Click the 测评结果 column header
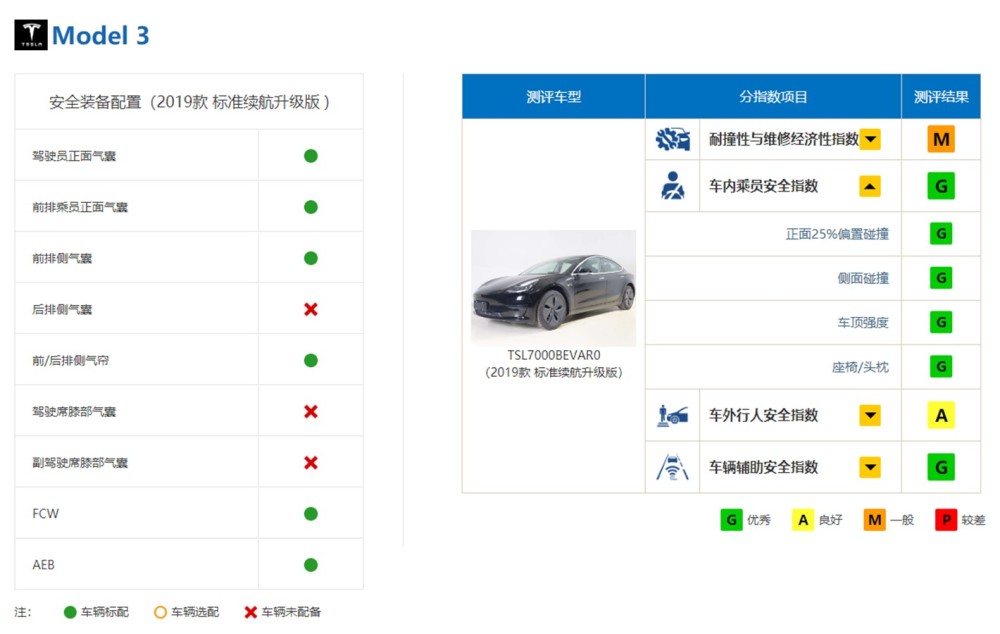Image resolution: width=1000 pixels, height=634 pixels. (x=941, y=96)
